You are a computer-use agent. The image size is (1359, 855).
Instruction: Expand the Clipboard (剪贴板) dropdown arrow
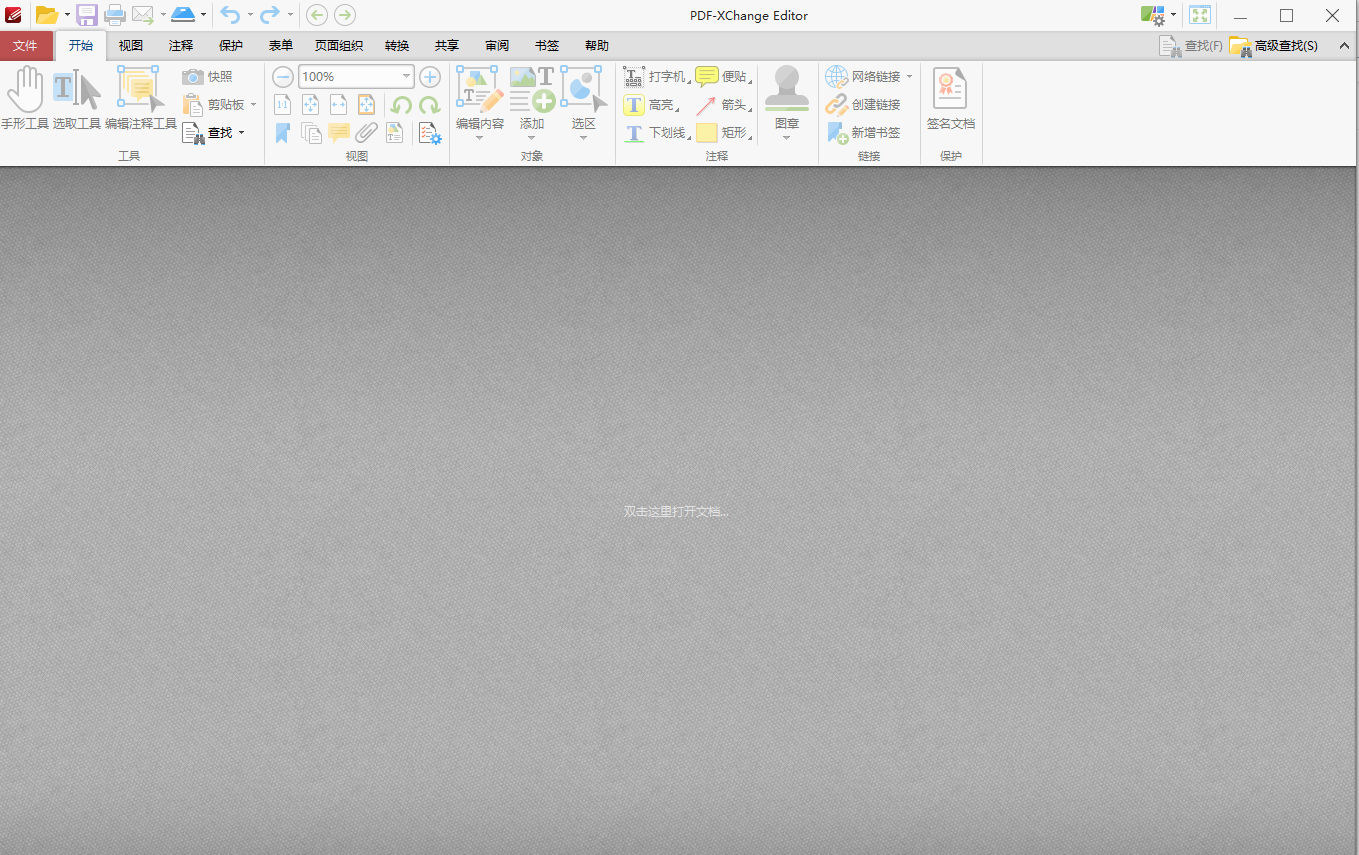[253, 105]
